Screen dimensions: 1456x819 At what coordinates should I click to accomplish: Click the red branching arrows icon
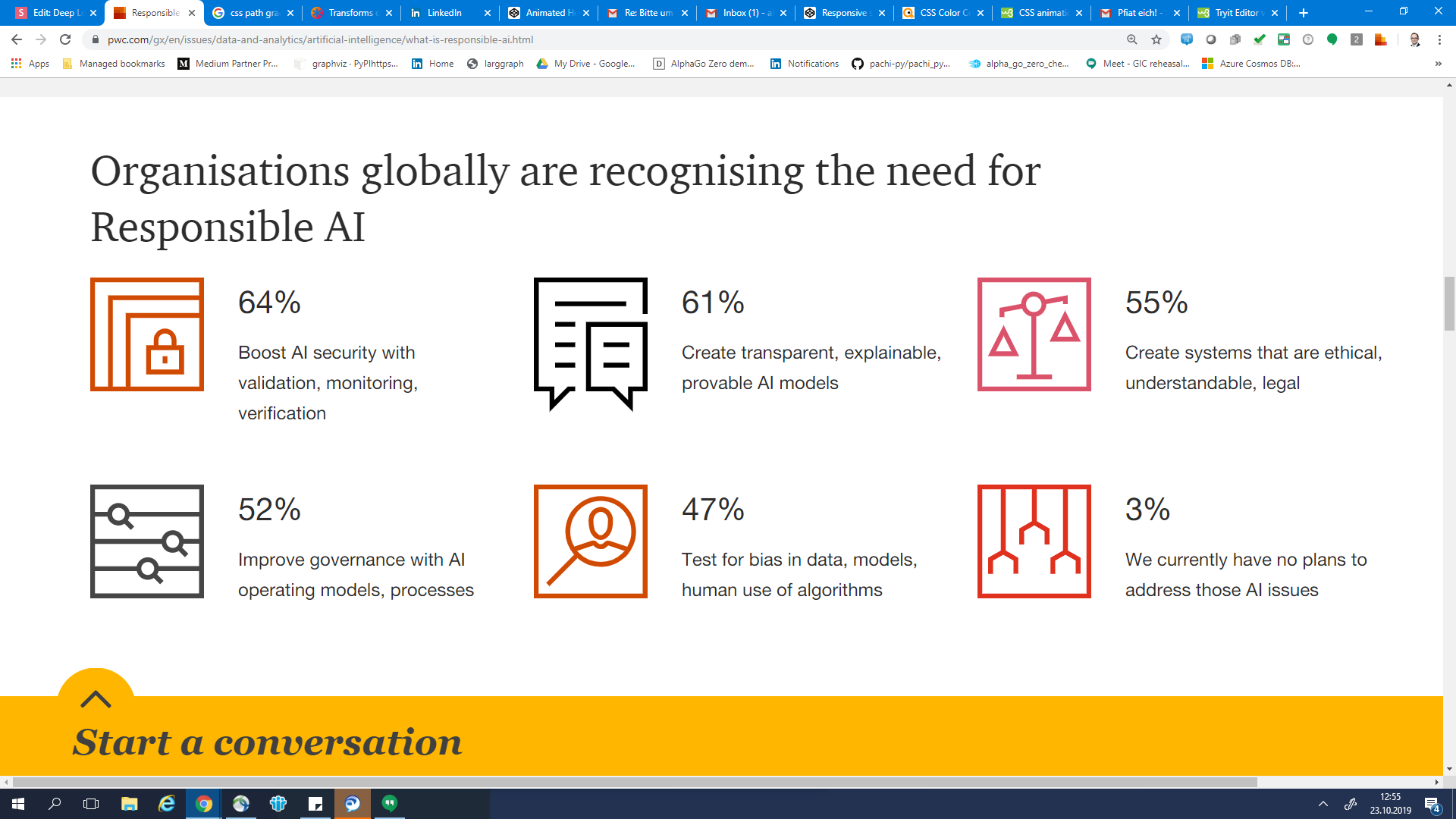click(x=1034, y=541)
